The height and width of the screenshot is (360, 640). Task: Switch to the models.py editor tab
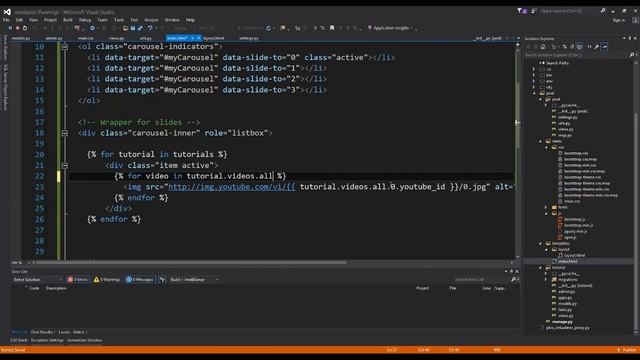(21, 38)
